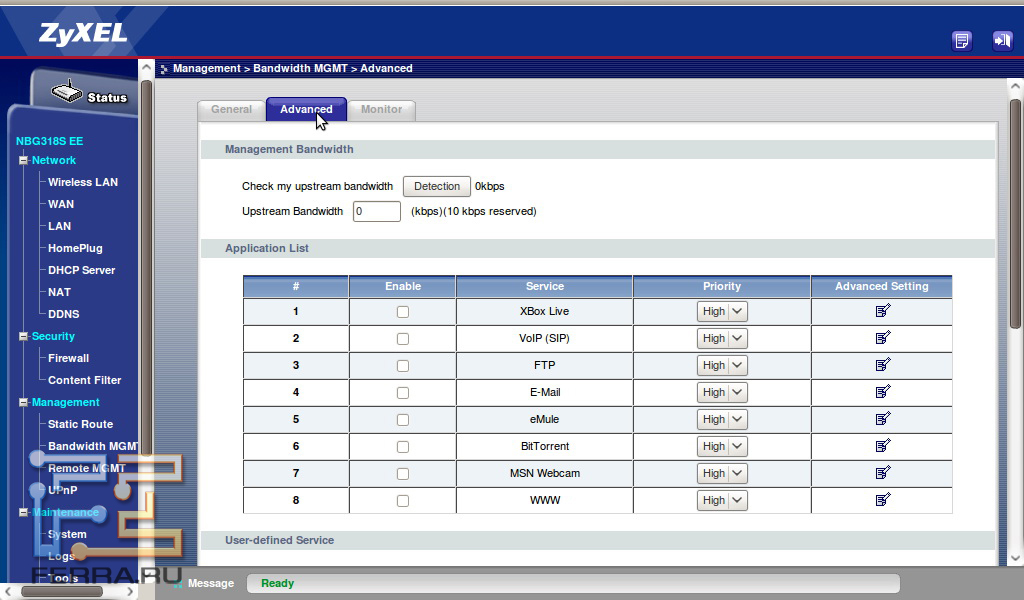The height and width of the screenshot is (600, 1024).
Task: Edit advanced setting for XBox Live
Action: [x=882, y=311]
